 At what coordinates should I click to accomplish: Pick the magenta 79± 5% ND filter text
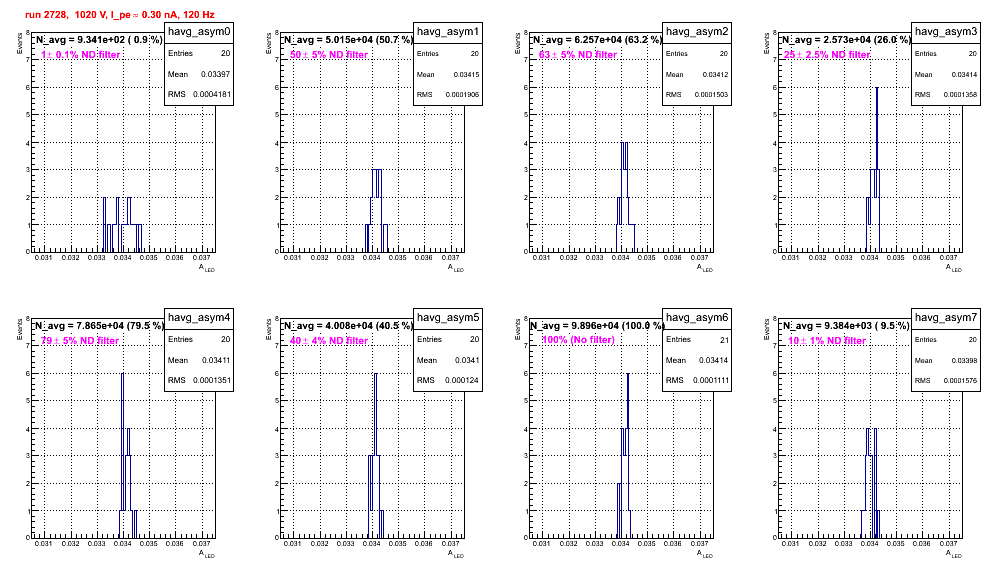[80, 341]
